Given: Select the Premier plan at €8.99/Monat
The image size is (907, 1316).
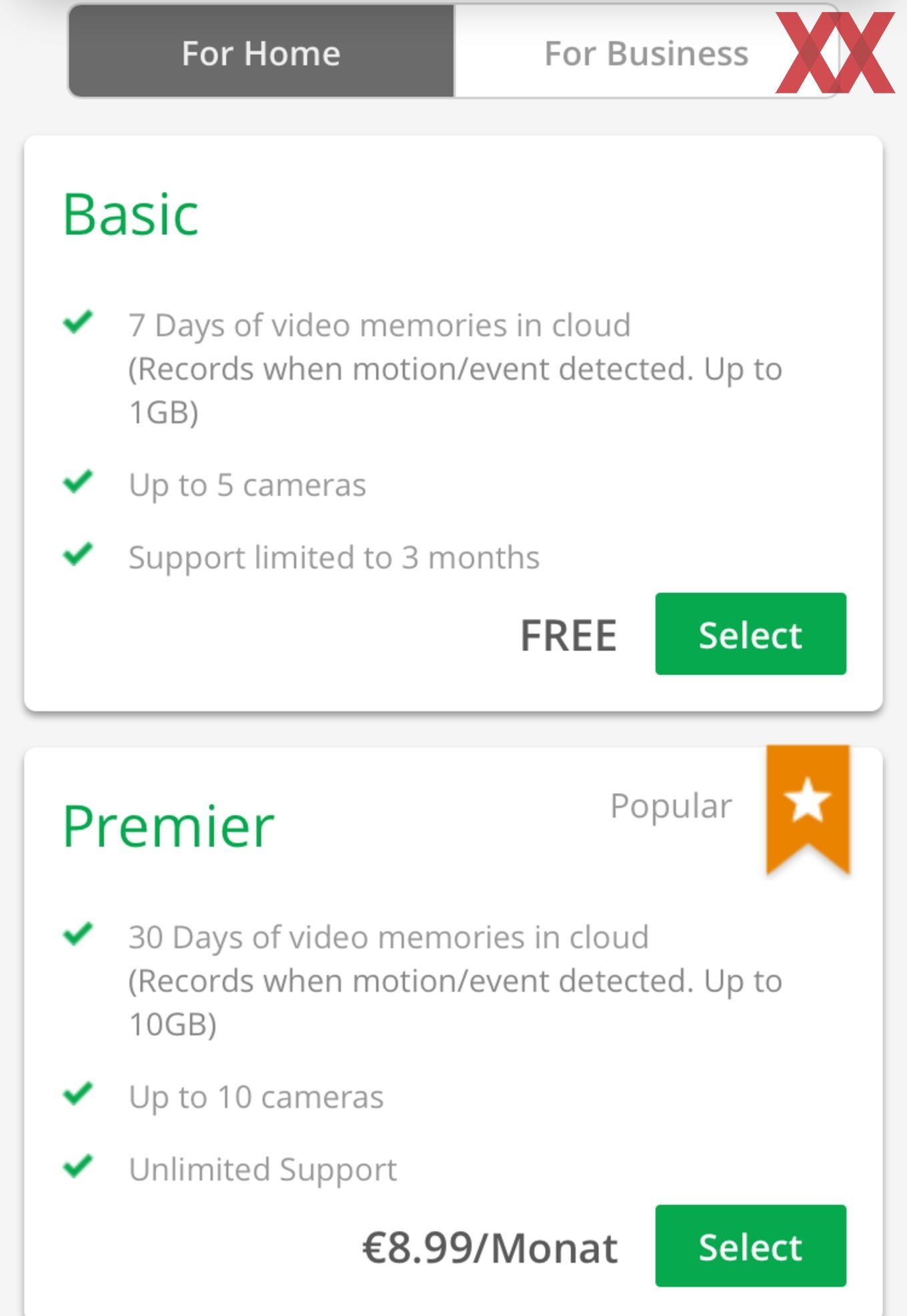Looking at the screenshot, I should pyautogui.click(x=750, y=1246).
